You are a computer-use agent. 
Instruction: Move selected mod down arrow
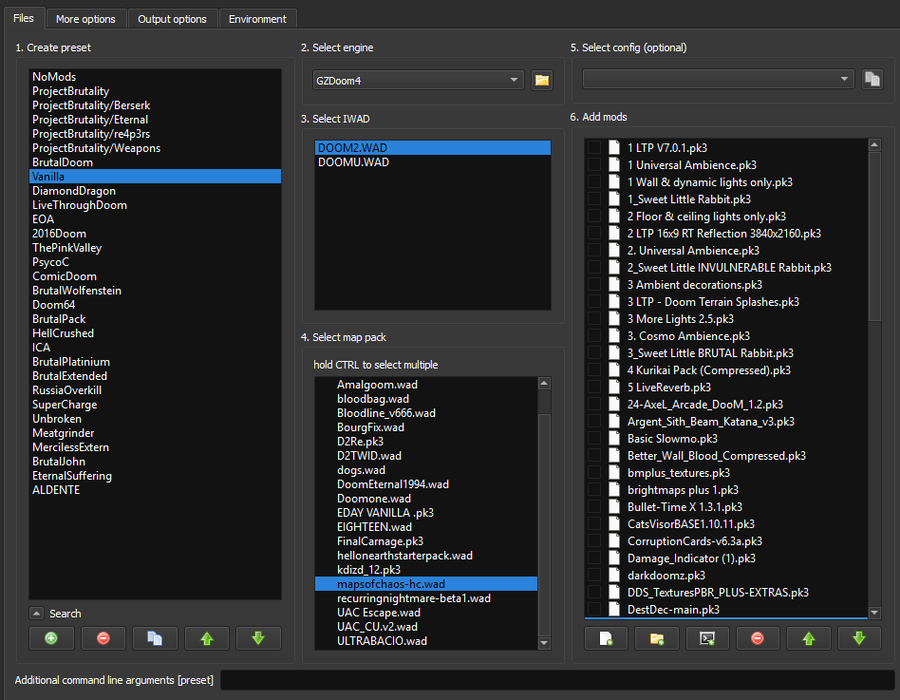pos(859,638)
